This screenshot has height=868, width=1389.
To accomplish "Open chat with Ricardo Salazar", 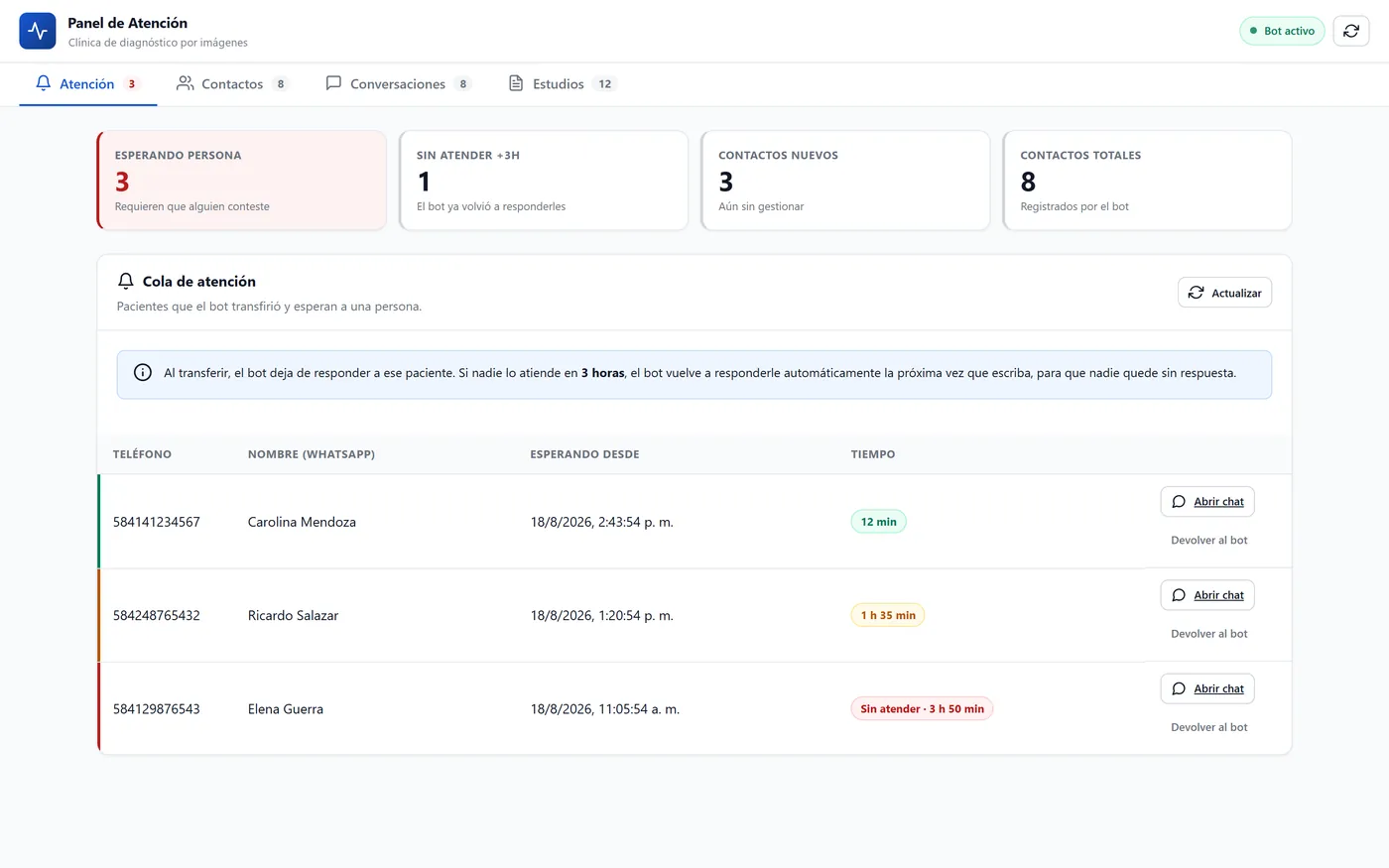I will point(1207,595).
